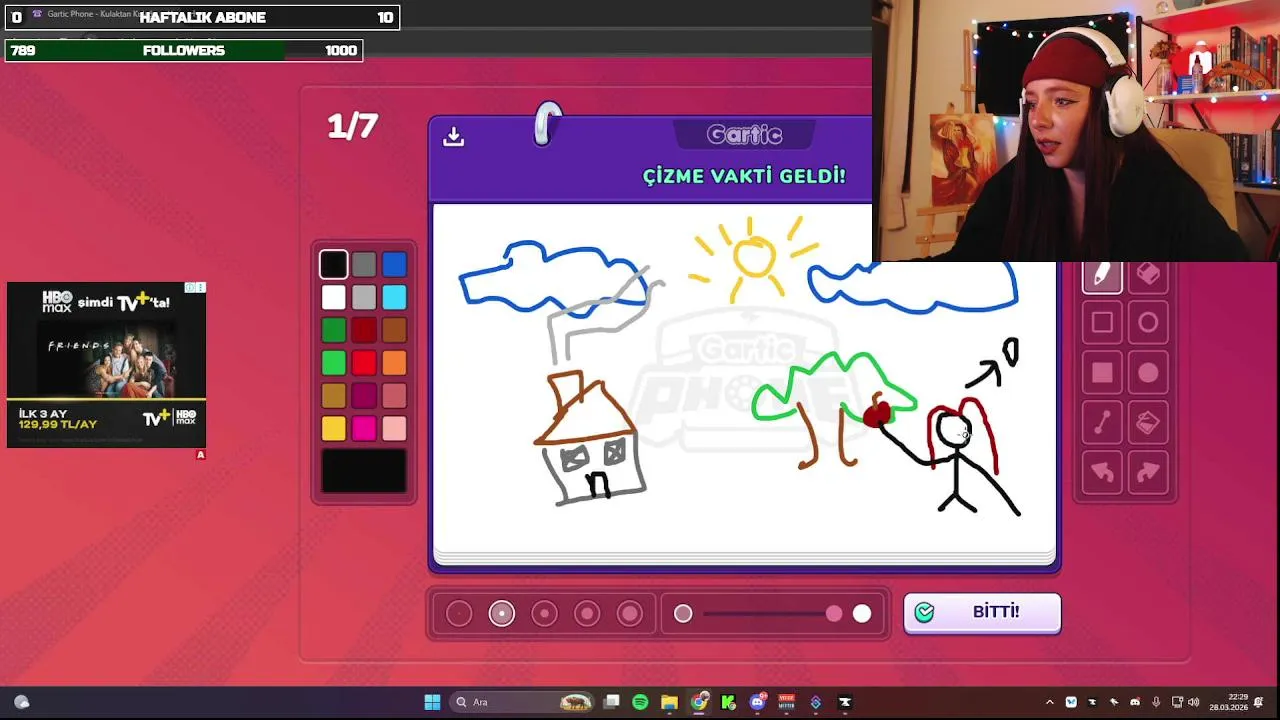The image size is (1280, 720).
Task: Pick the dark red color swatch
Action: pos(364,330)
